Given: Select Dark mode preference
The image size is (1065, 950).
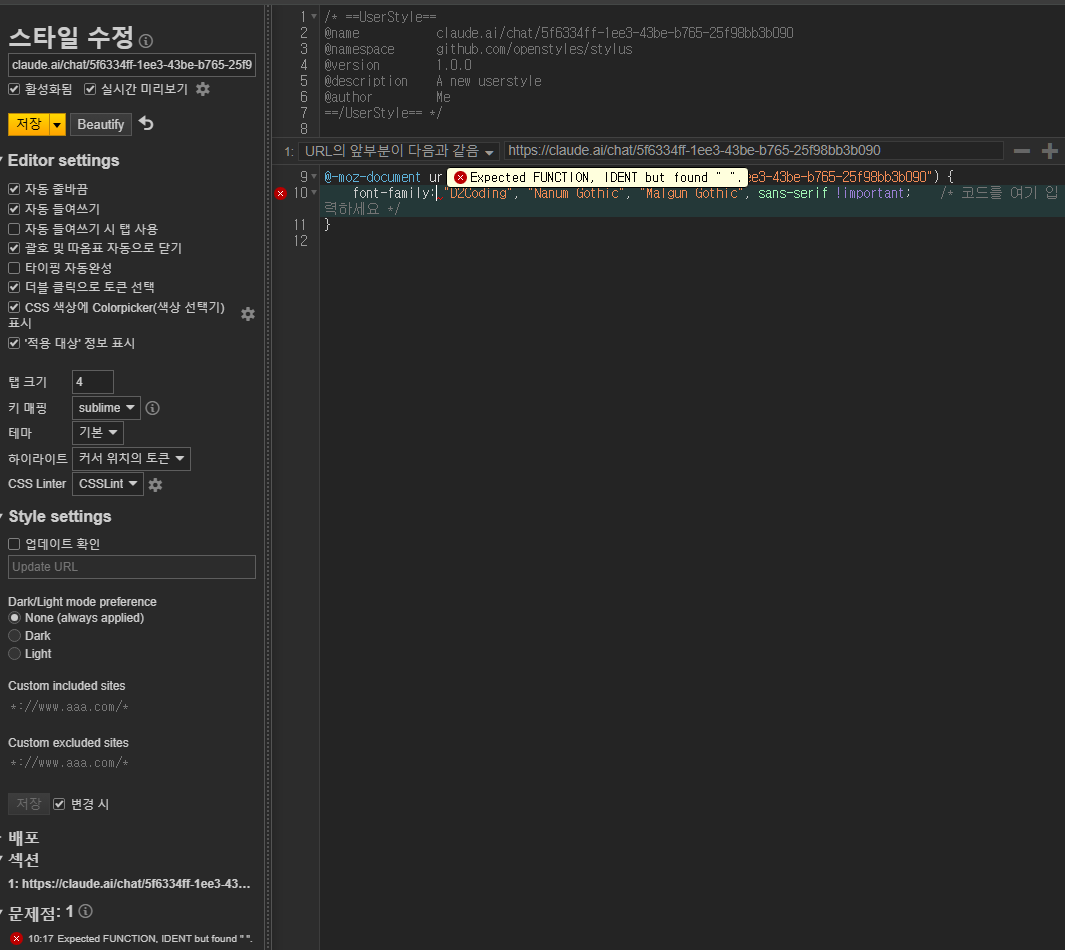Looking at the screenshot, I should (x=14, y=636).
